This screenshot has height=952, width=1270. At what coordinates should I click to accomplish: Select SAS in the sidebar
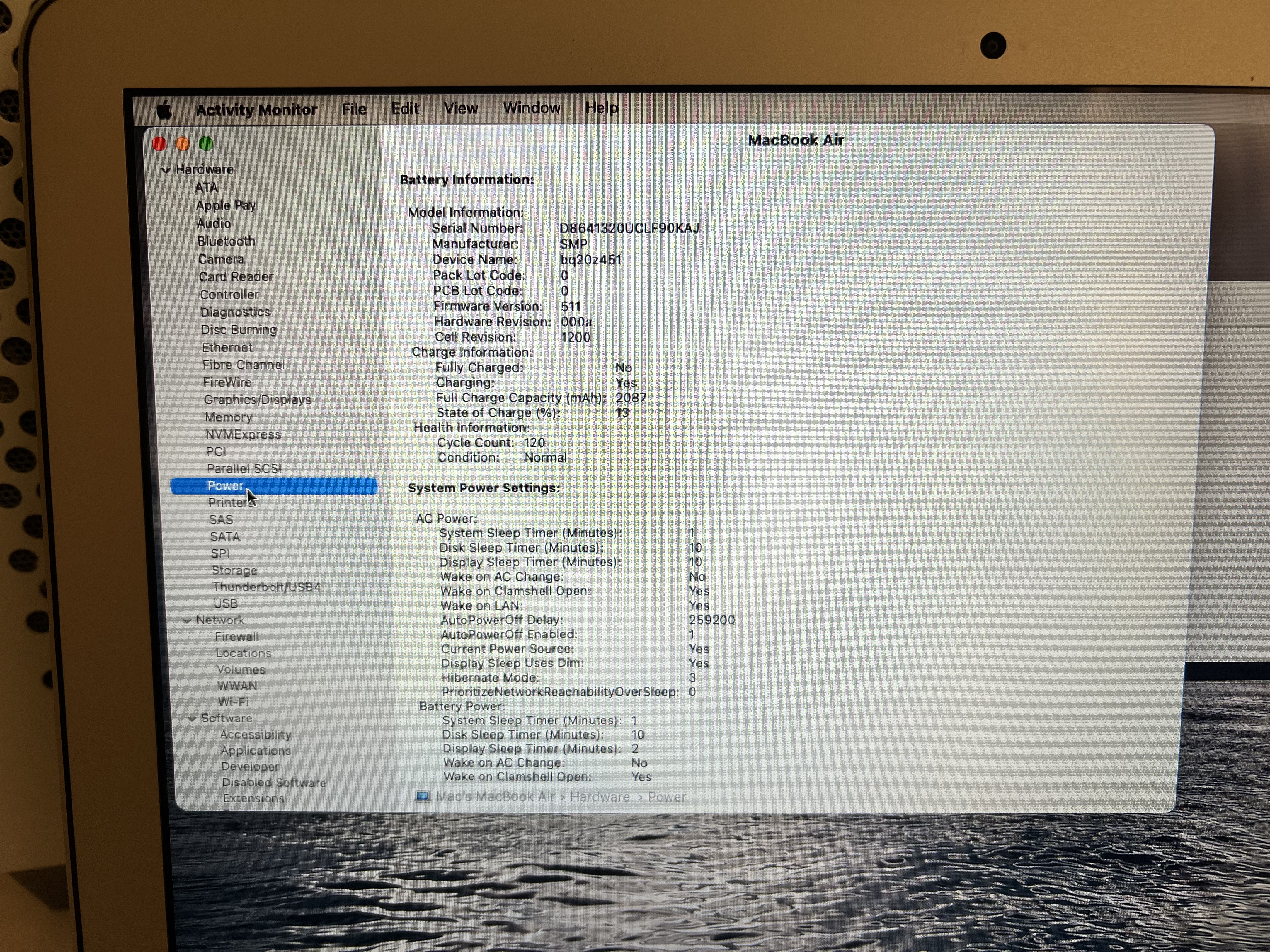(x=221, y=520)
